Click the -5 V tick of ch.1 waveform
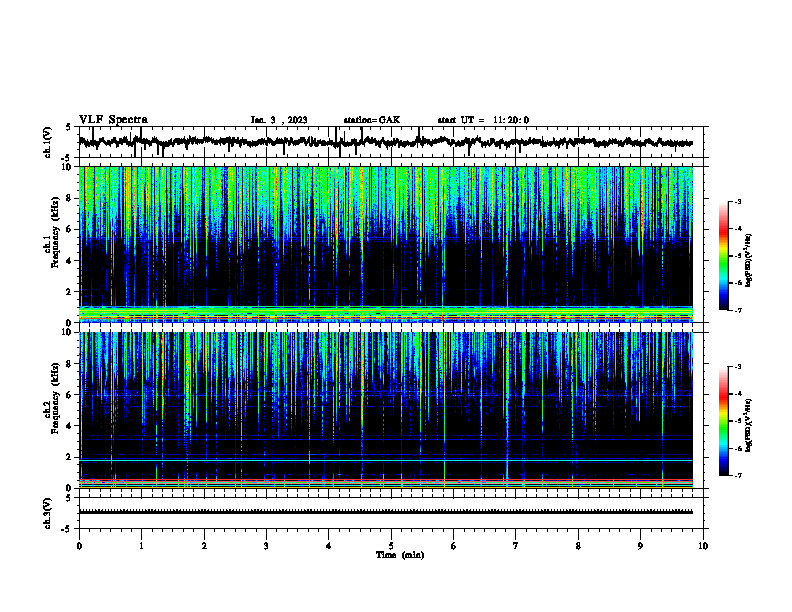 pos(66,158)
